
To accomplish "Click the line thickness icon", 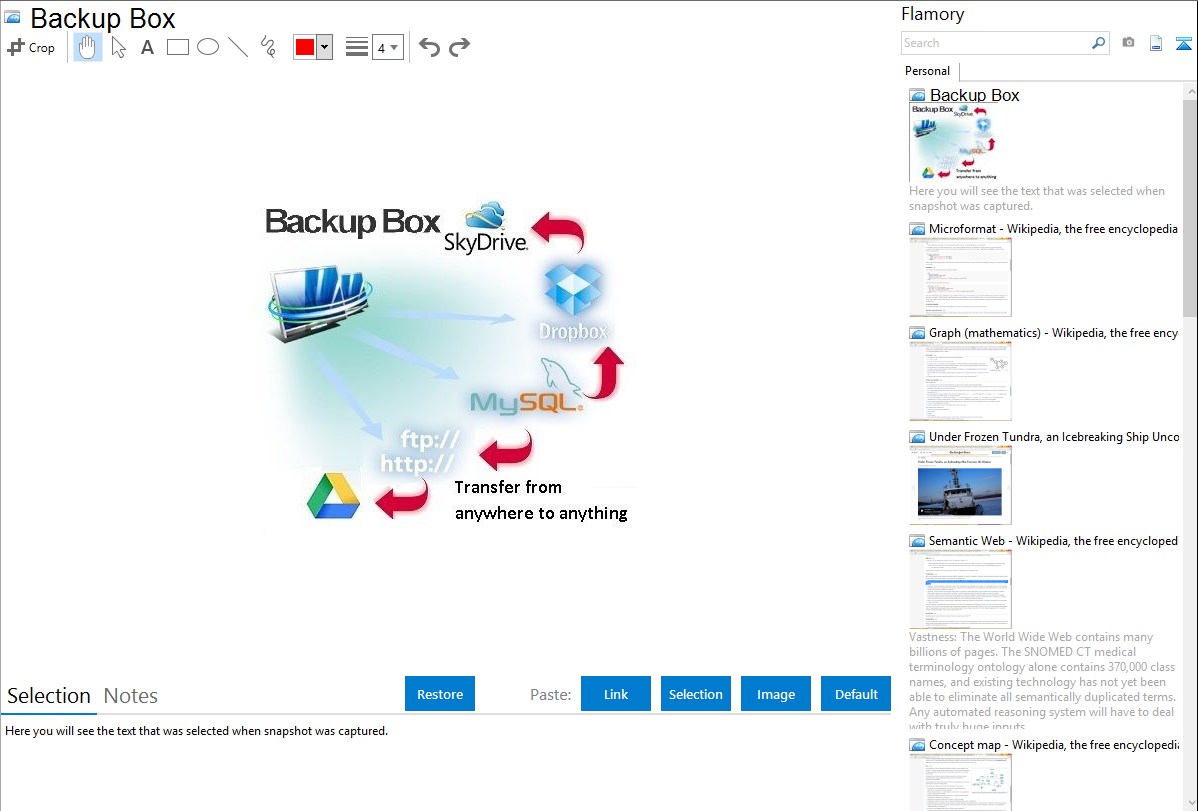I will (x=356, y=47).
